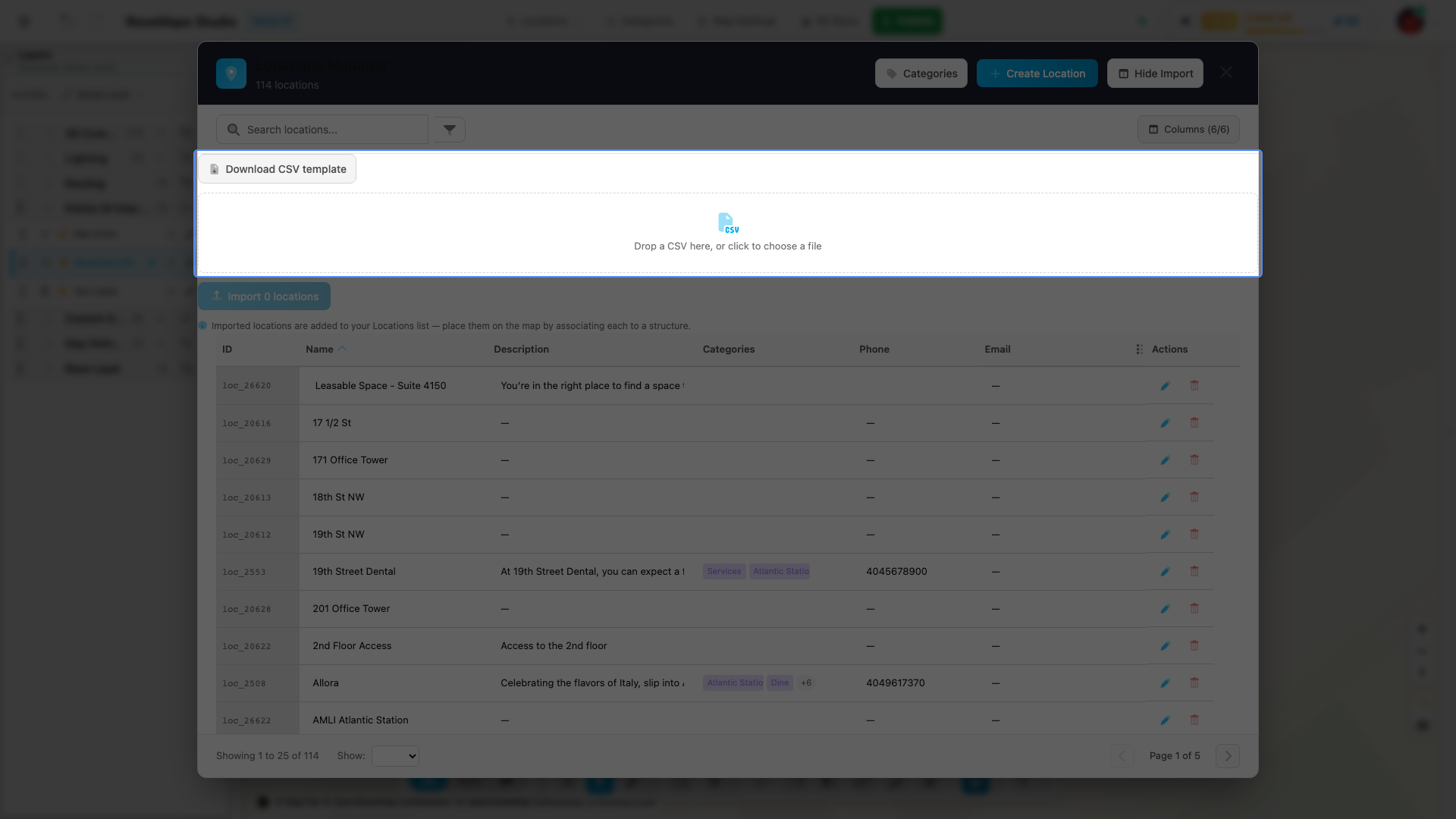Click the Atlantic Station tag on Allora row
Viewport: 1456px width, 819px height.
pos(733,683)
